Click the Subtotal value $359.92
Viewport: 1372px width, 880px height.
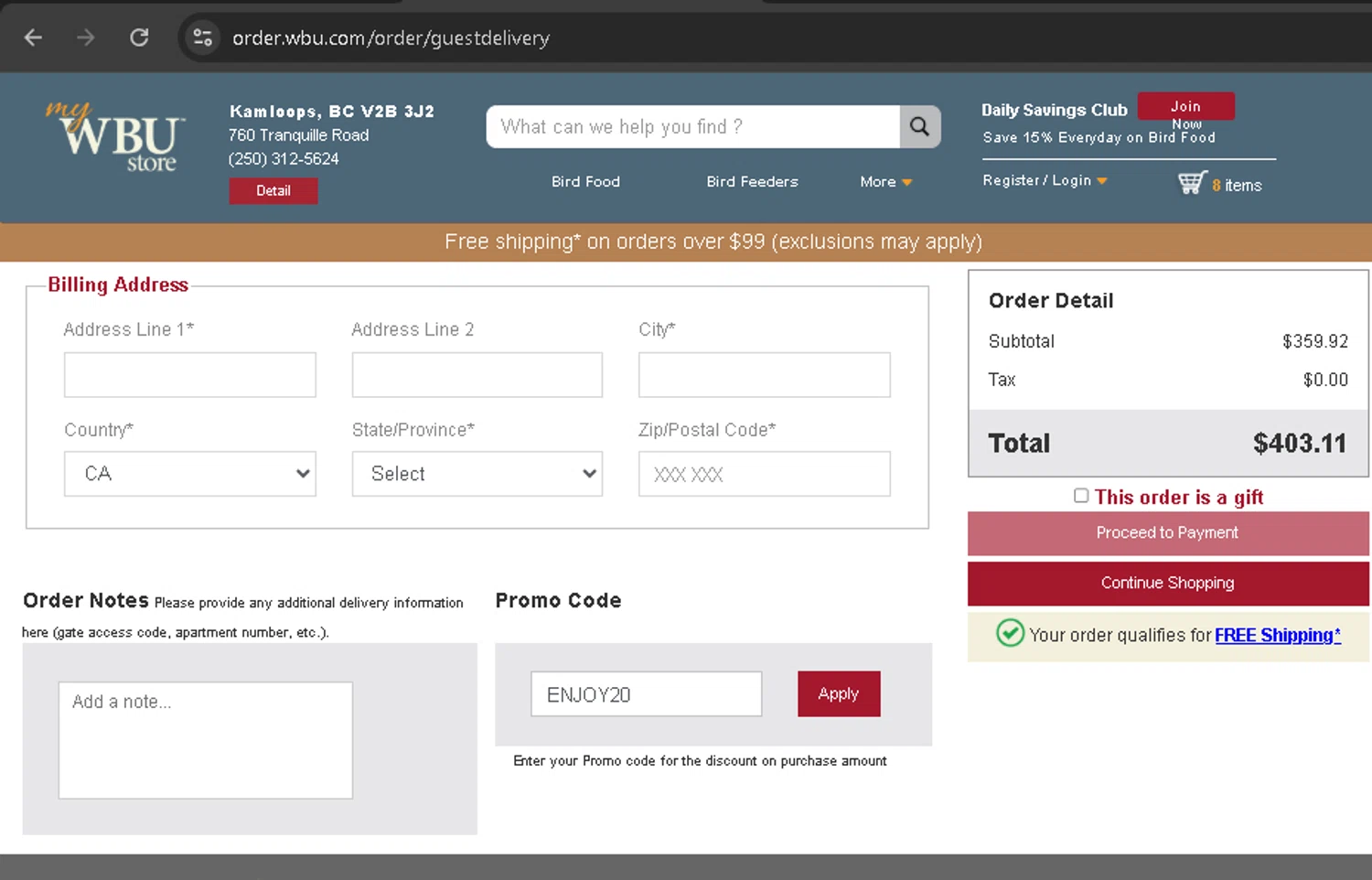point(1315,341)
